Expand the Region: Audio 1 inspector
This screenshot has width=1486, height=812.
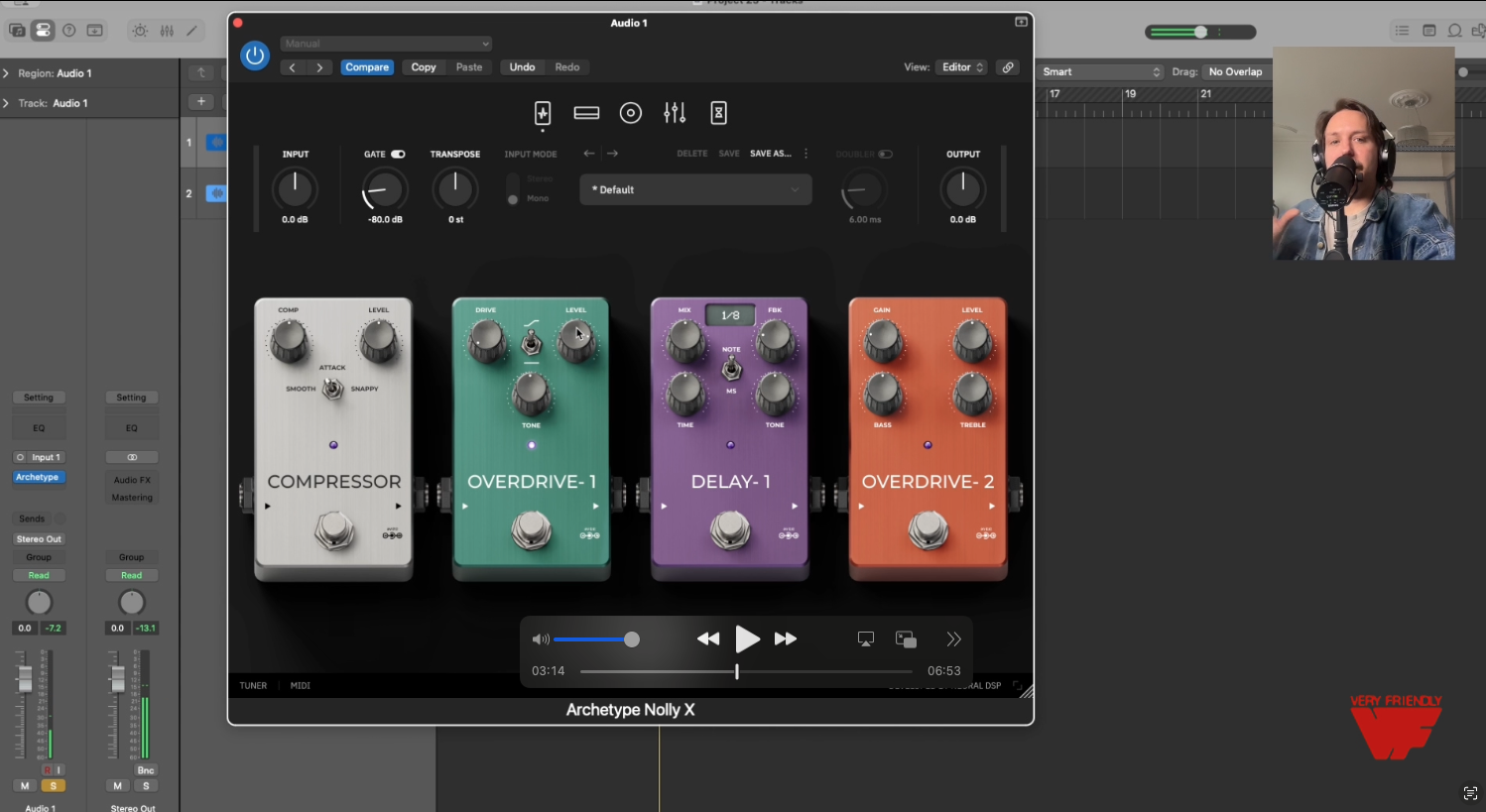(x=6, y=73)
